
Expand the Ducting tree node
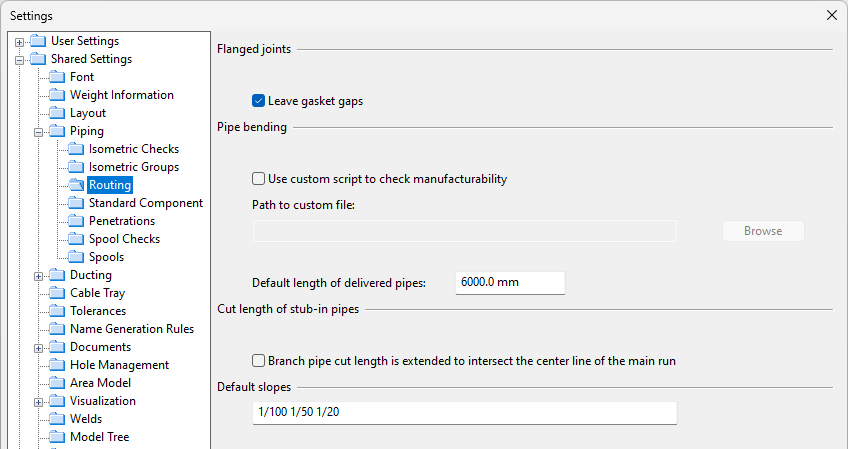click(39, 275)
